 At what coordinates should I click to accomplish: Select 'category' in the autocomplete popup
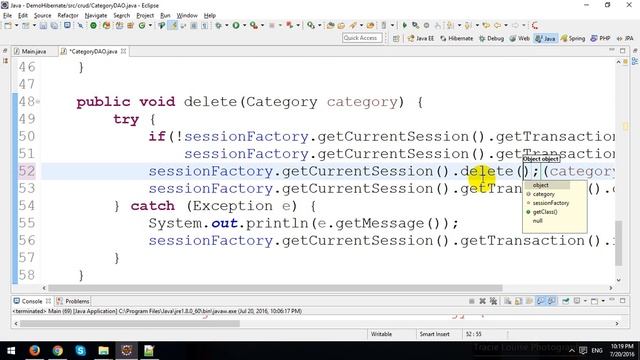[x=544, y=194]
